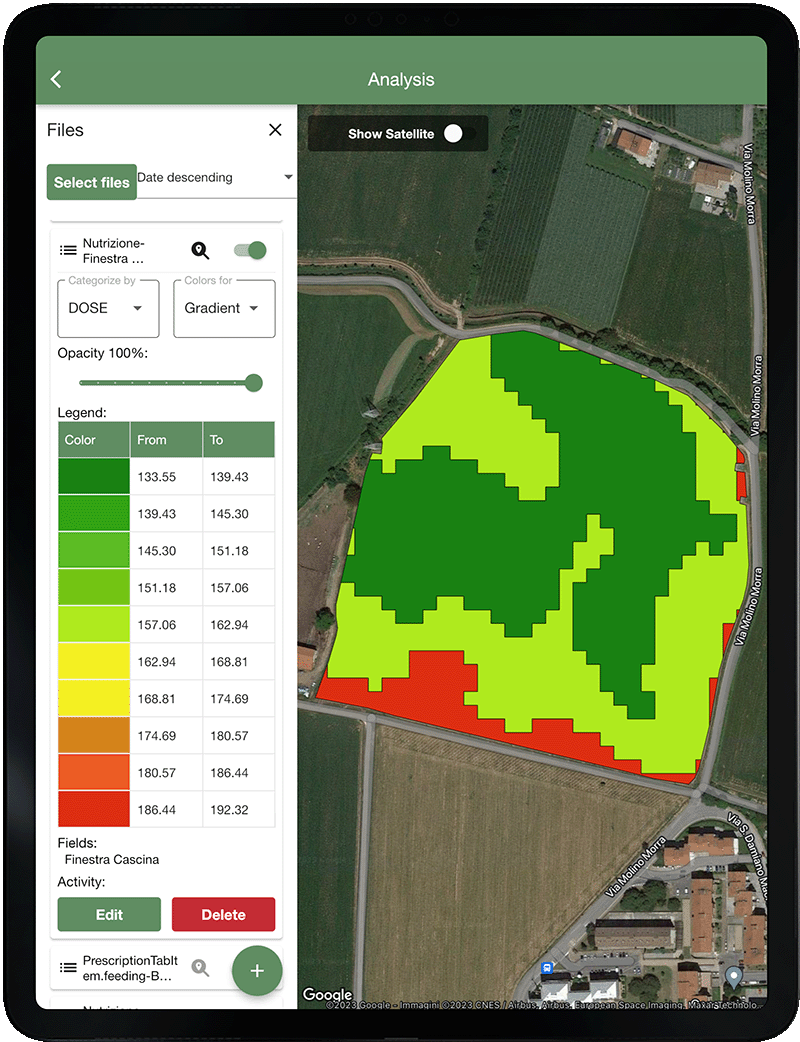Open the PrescriptionTabItem attribute list

click(68, 967)
